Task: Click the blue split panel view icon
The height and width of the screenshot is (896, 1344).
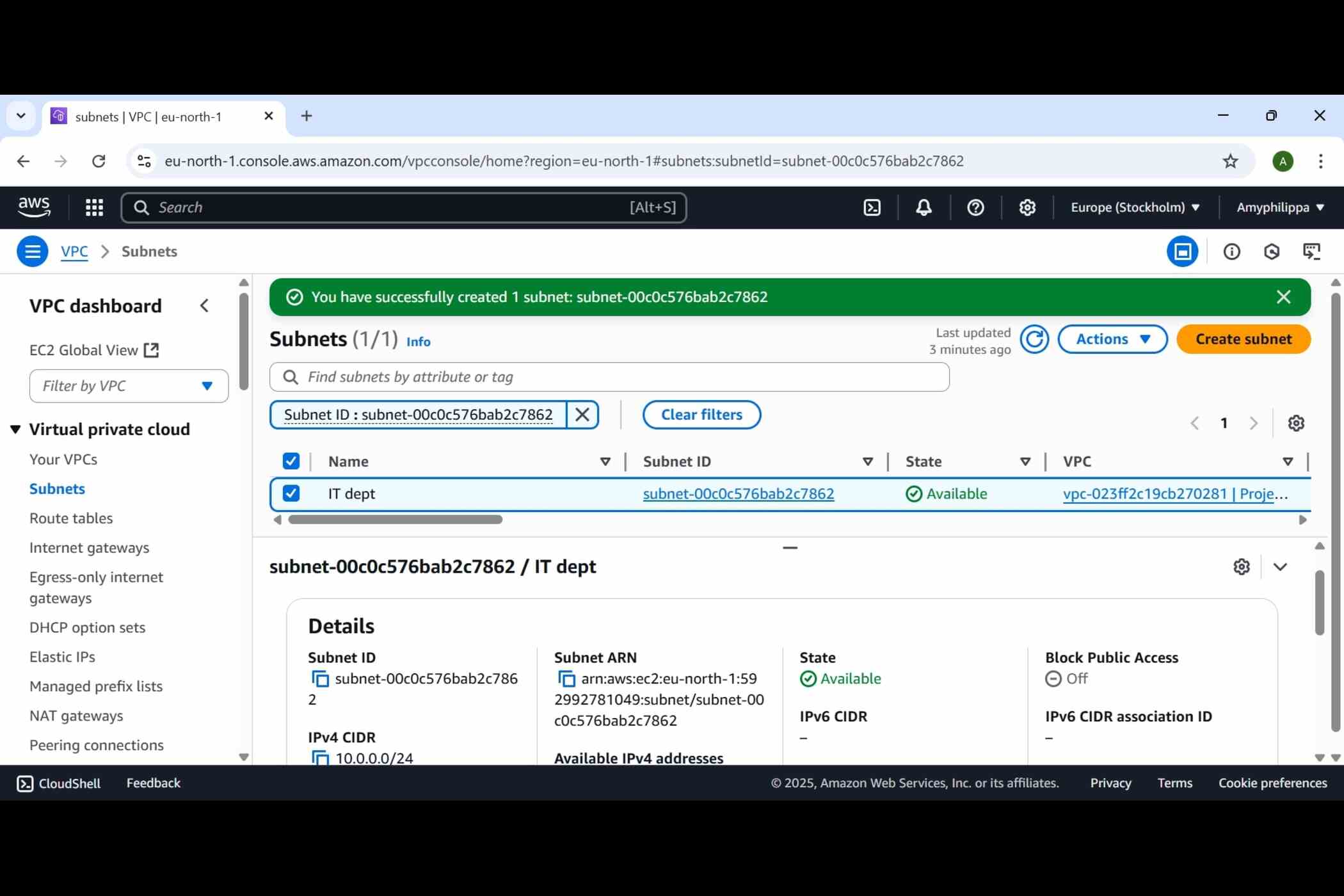Action: pyautogui.click(x=1182, y=252)
